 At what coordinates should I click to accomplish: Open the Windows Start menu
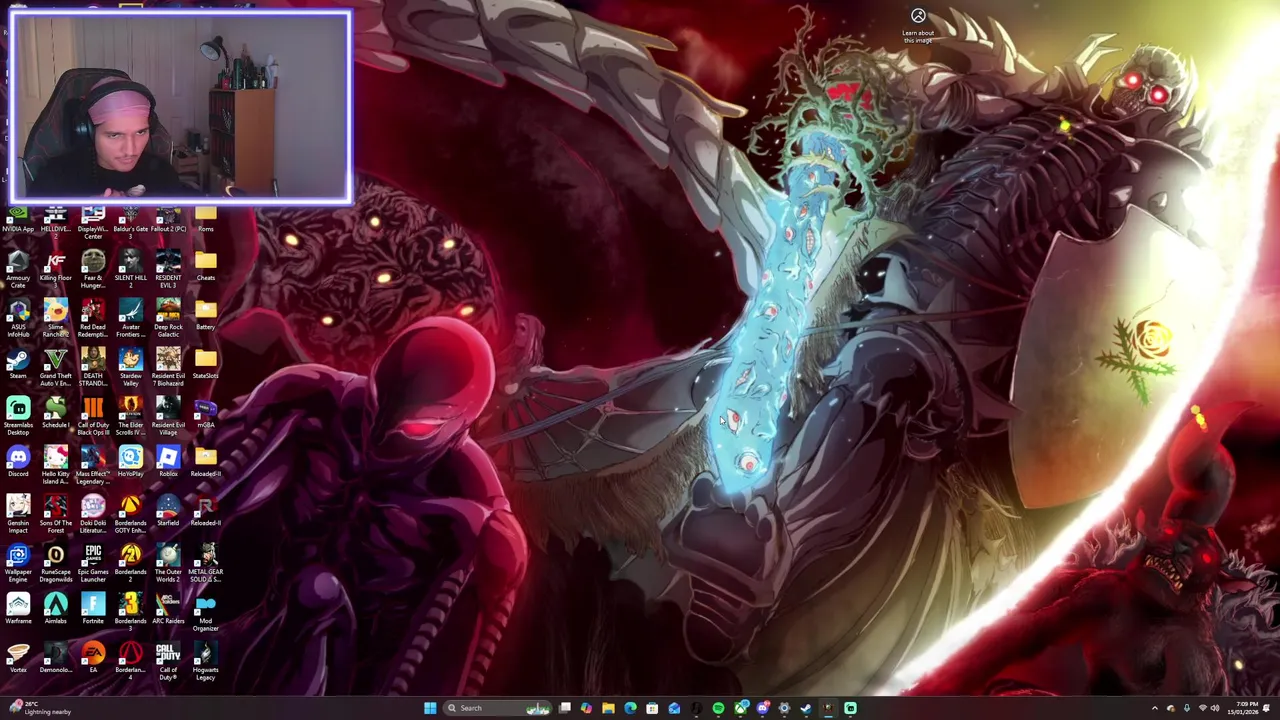click(430, 708)
